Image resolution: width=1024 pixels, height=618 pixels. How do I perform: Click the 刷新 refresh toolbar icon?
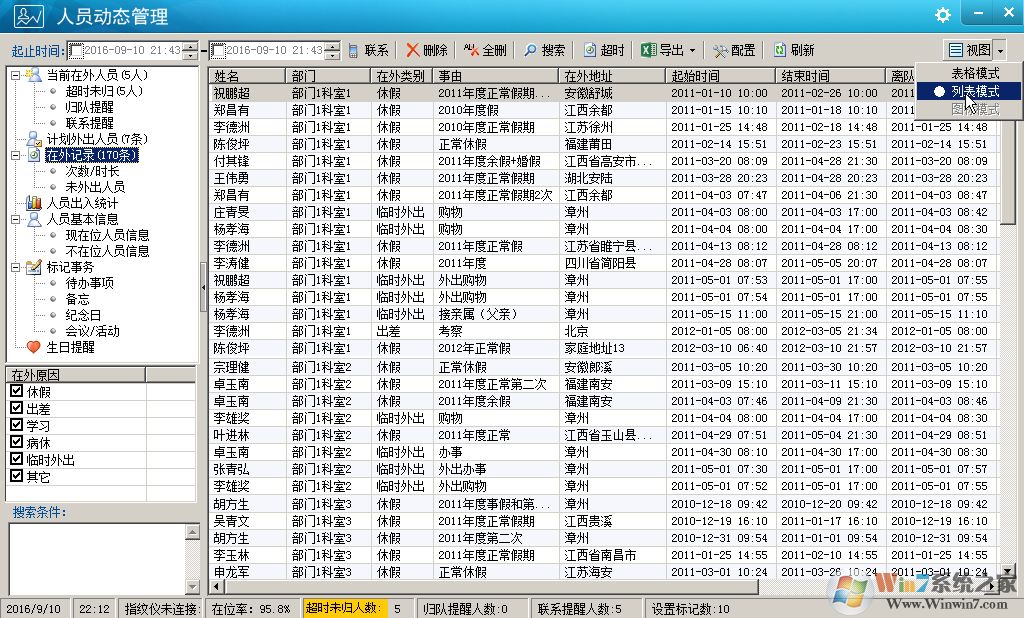point(780,50)
